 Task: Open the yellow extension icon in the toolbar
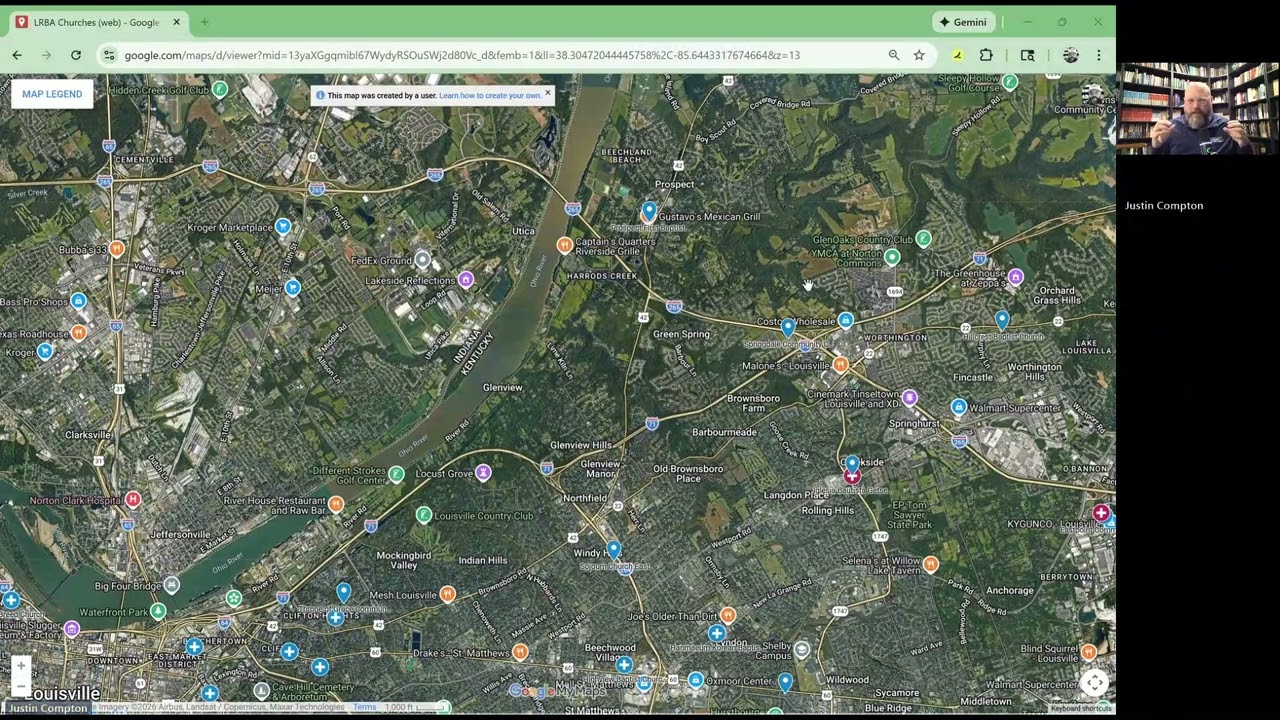pos(957,55)
